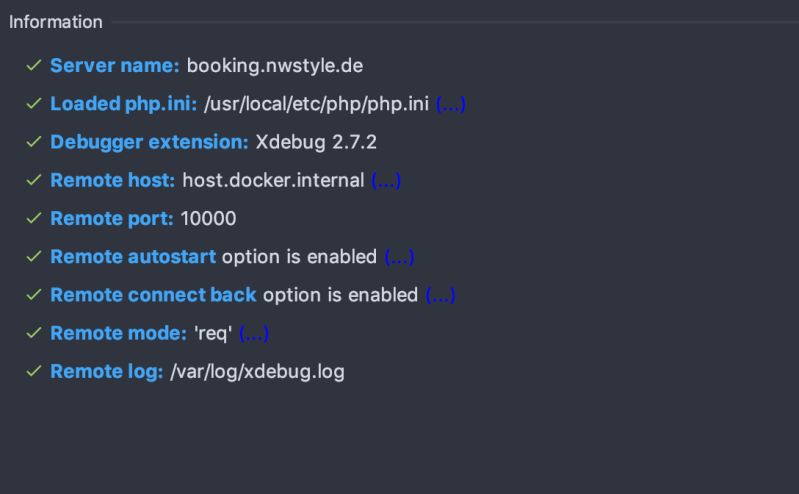Click the Remote log checkmark icon
This screenshot has height=494, width=799.
tap(34, 371)
